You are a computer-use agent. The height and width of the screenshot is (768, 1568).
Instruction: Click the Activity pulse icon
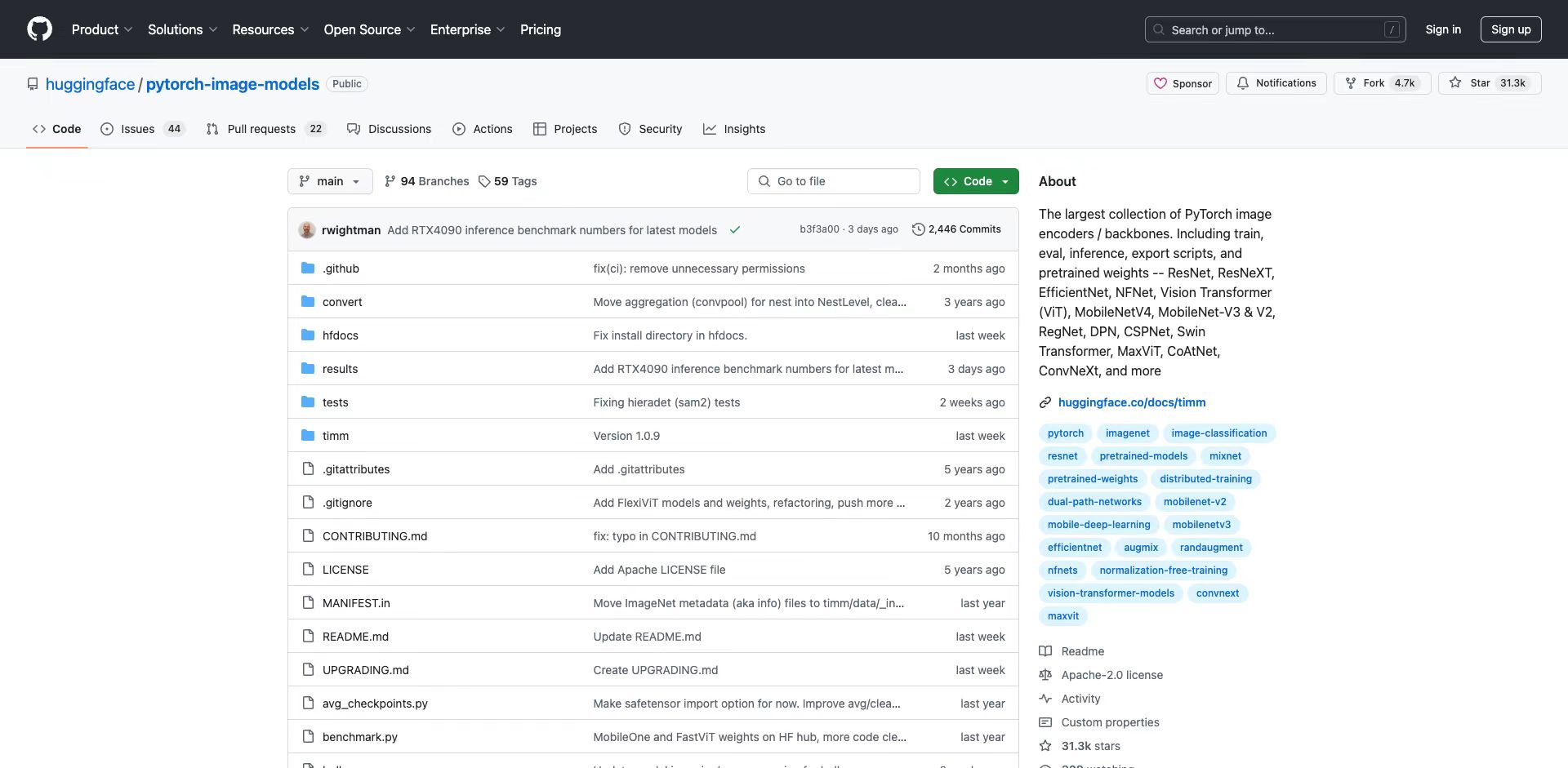coord(1045,699)
